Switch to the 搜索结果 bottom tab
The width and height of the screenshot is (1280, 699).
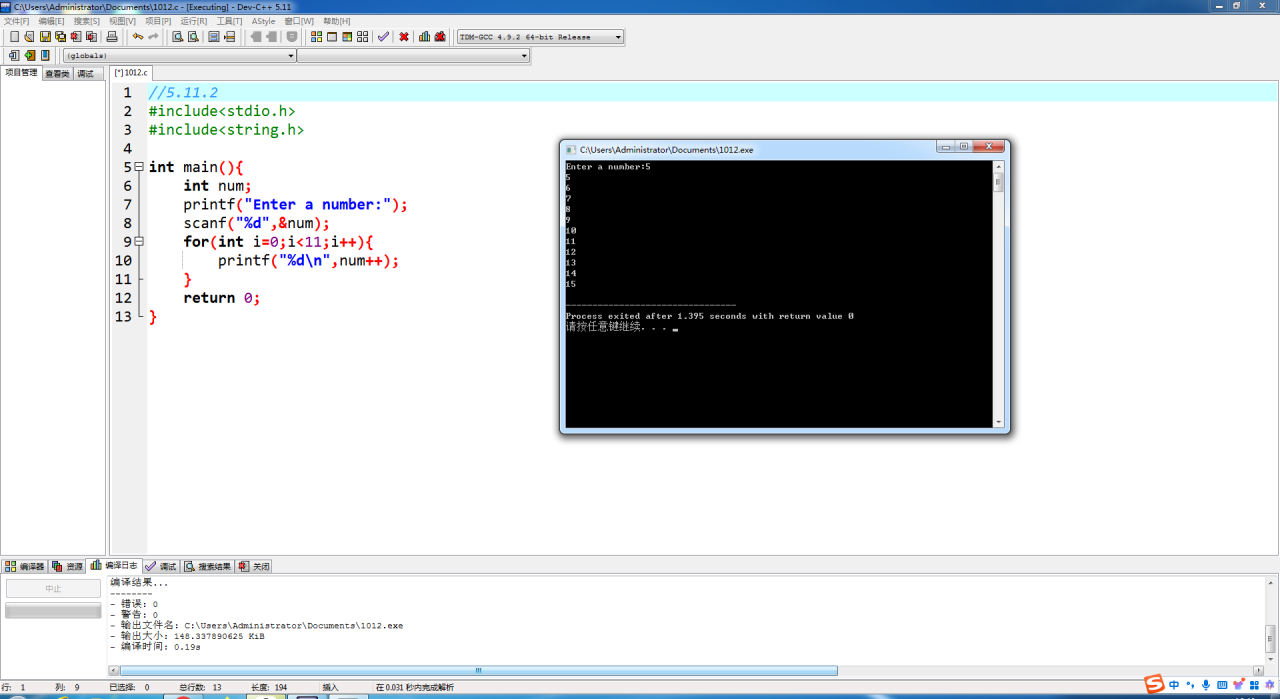207,566
